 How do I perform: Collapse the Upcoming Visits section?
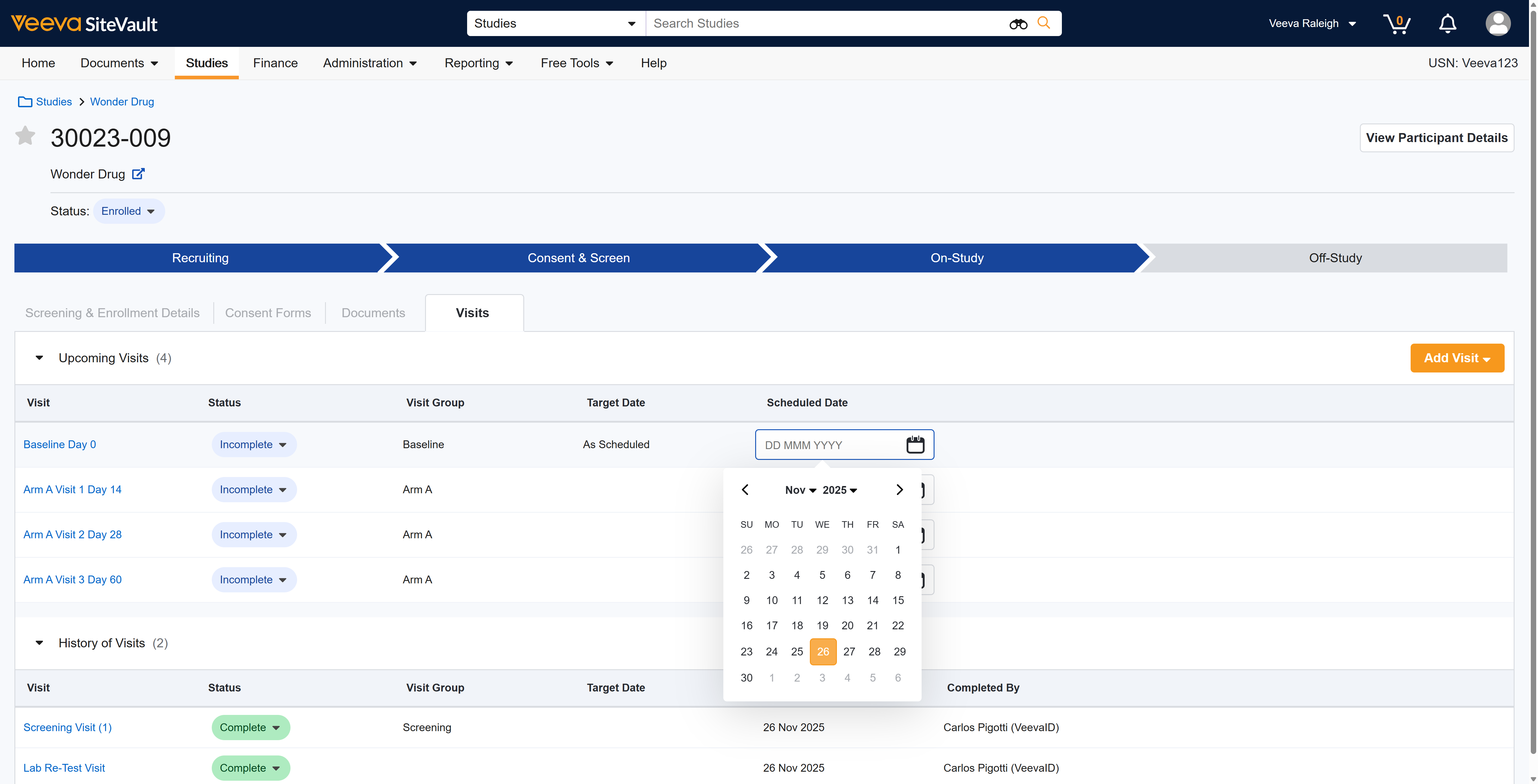pyautogui.click(x=39, y=358)
